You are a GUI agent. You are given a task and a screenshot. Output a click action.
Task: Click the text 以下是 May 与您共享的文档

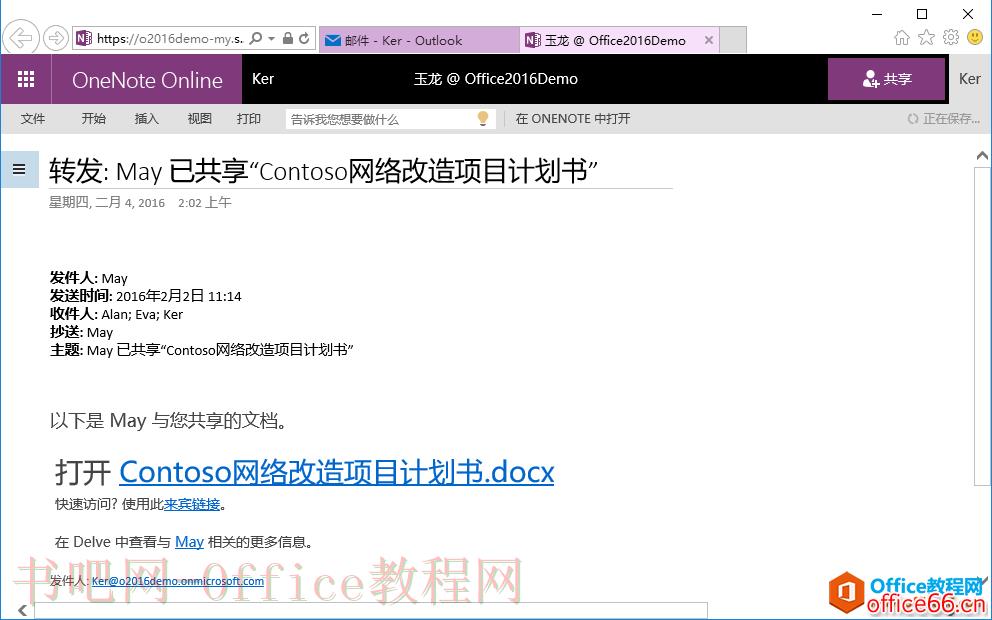(x=168, y=421)
